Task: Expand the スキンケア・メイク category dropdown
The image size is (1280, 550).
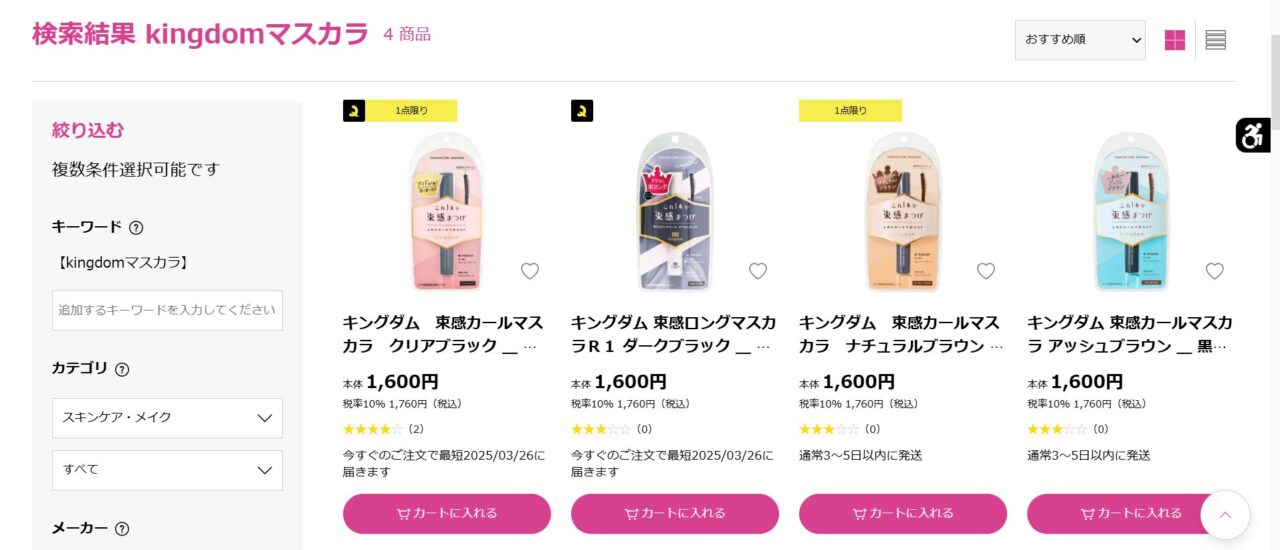Action: (x=167, y=418)
